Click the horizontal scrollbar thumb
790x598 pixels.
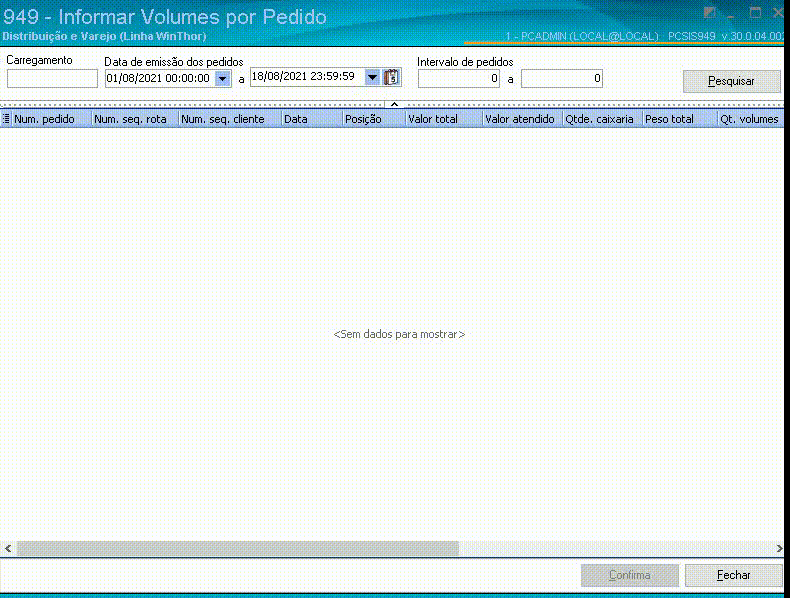238,548
